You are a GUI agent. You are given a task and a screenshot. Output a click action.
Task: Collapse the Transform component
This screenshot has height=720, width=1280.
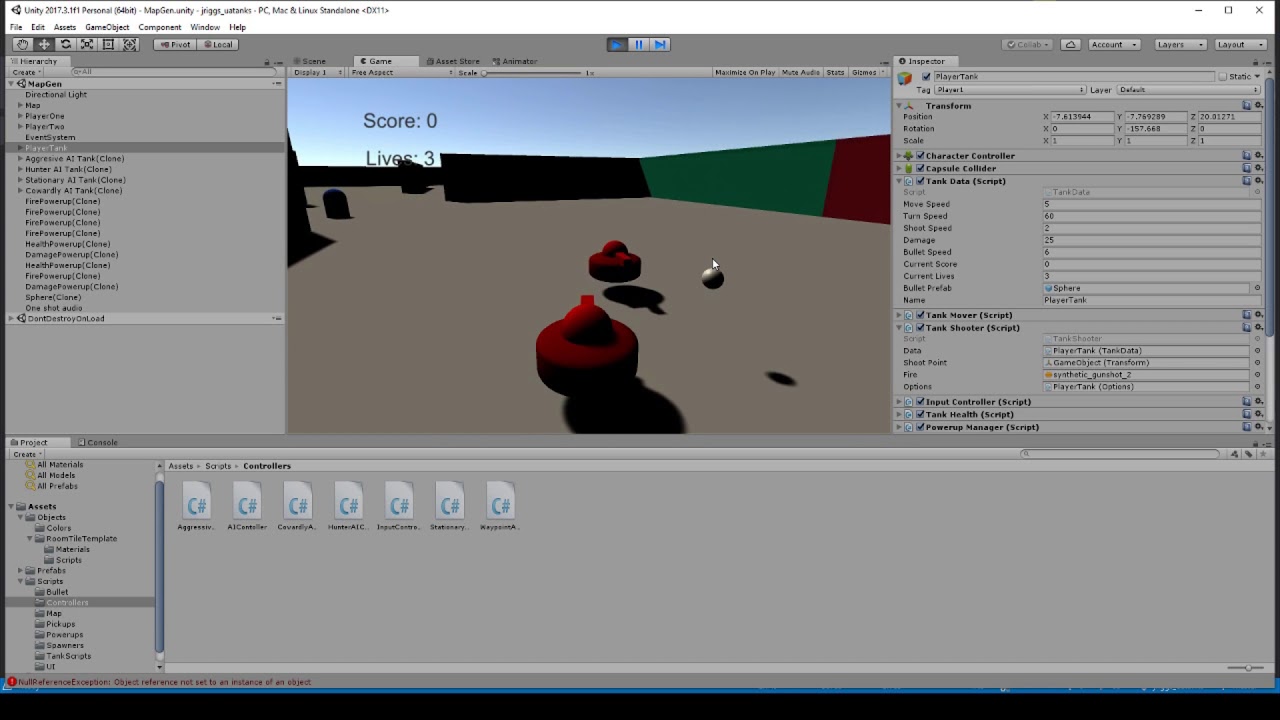pyautogui.click(x=898, y=105)
